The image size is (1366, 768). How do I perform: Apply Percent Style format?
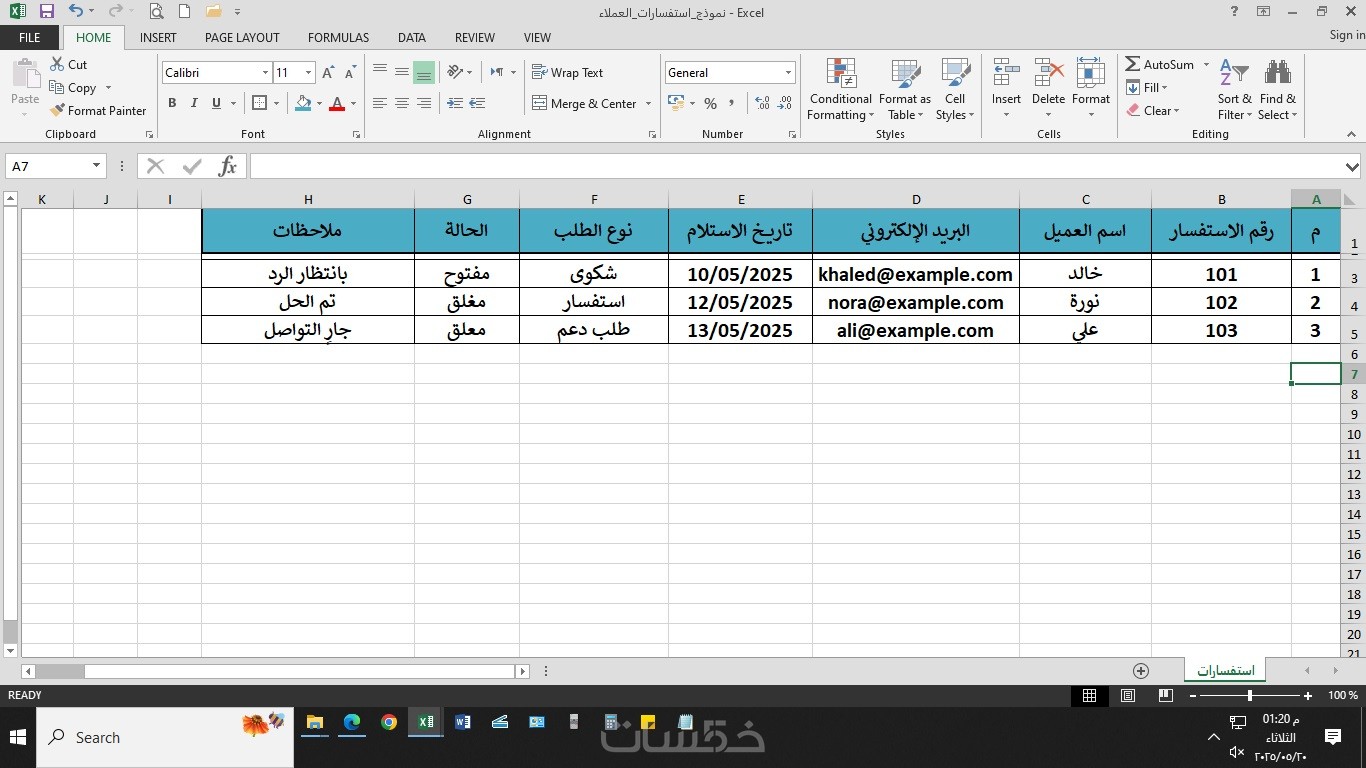[710, 103]
